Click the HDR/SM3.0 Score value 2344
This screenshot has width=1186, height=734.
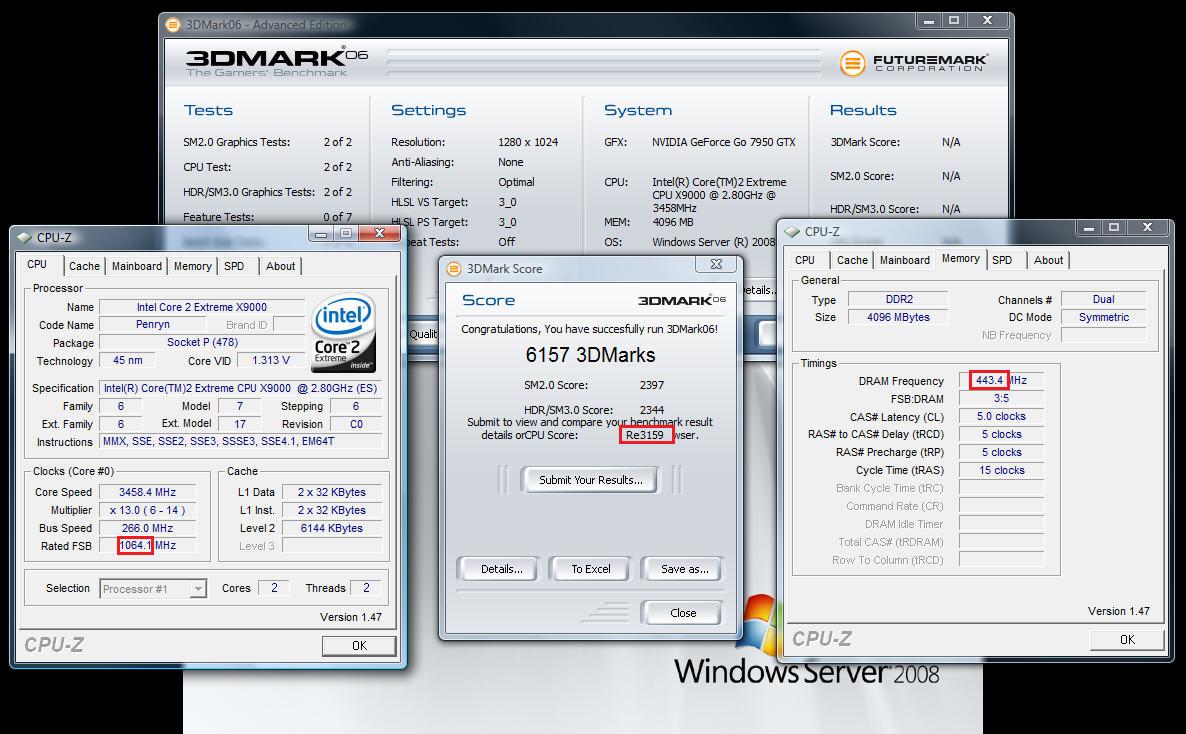651,409
